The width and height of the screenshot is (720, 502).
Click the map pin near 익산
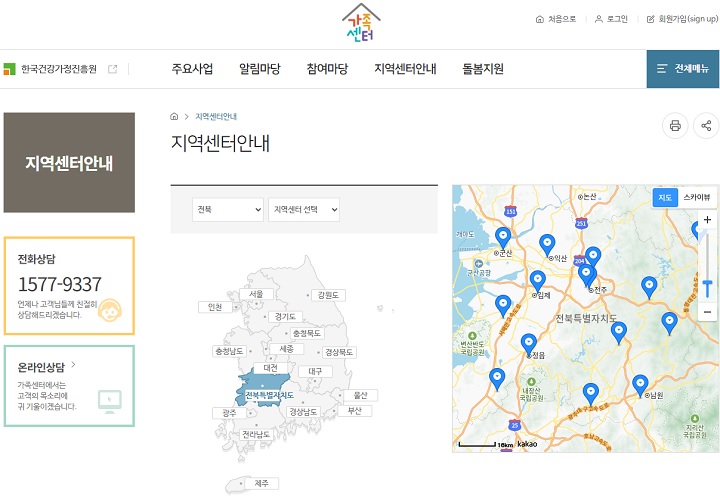547,244
